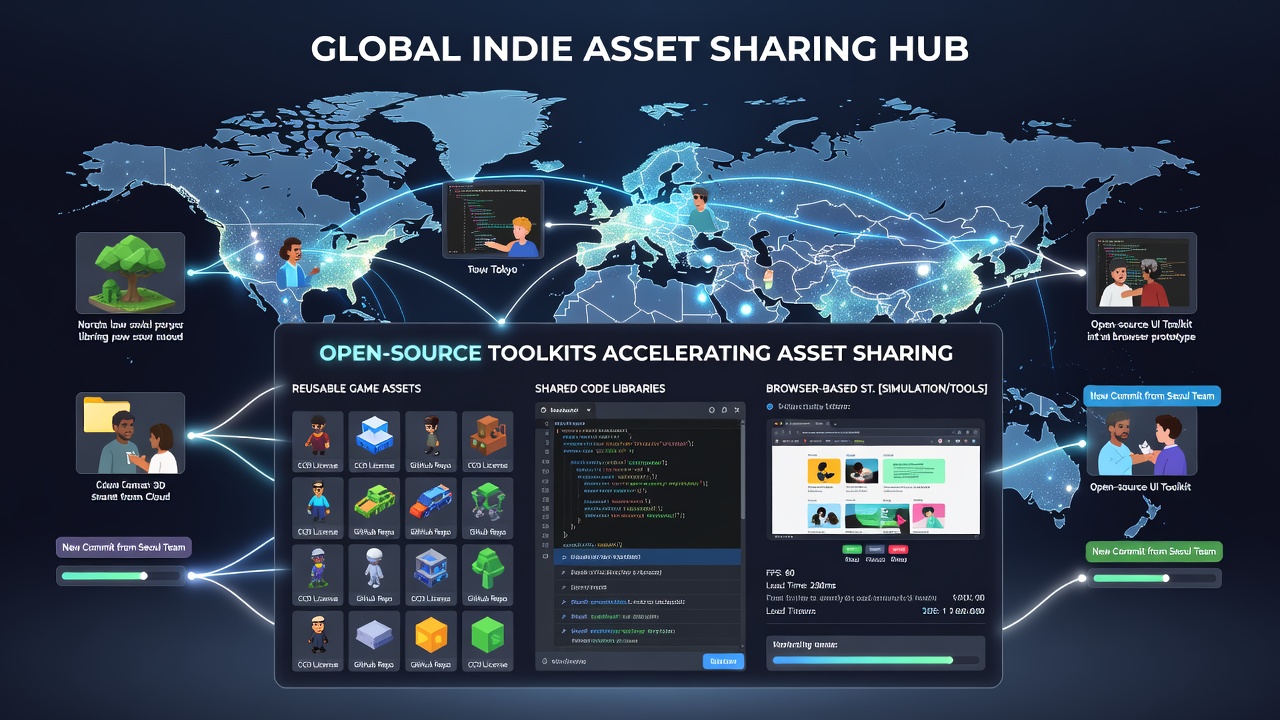Open the embedded browser preview window
1280x720 pixels.
[876, 479]
